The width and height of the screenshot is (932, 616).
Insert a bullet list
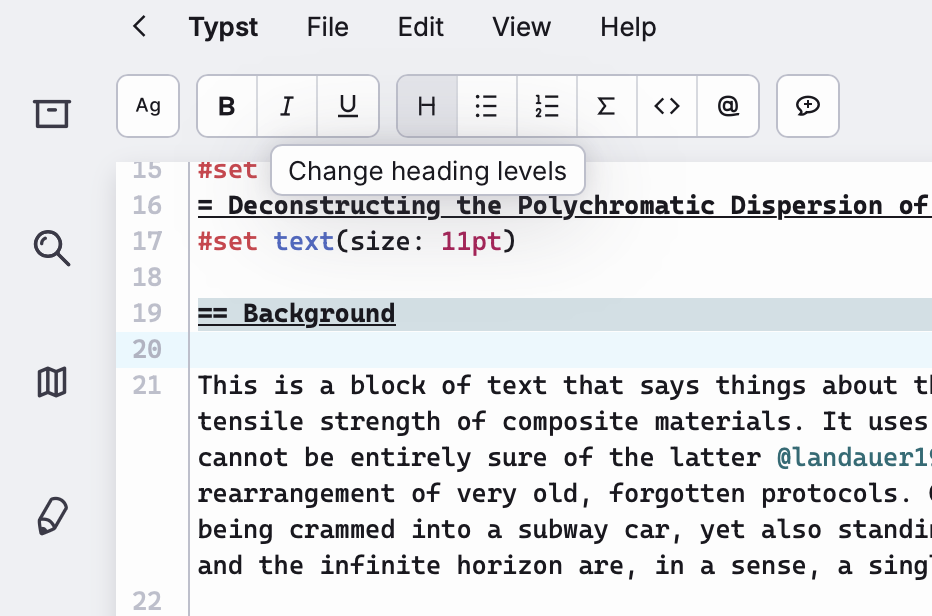(487, 106)
